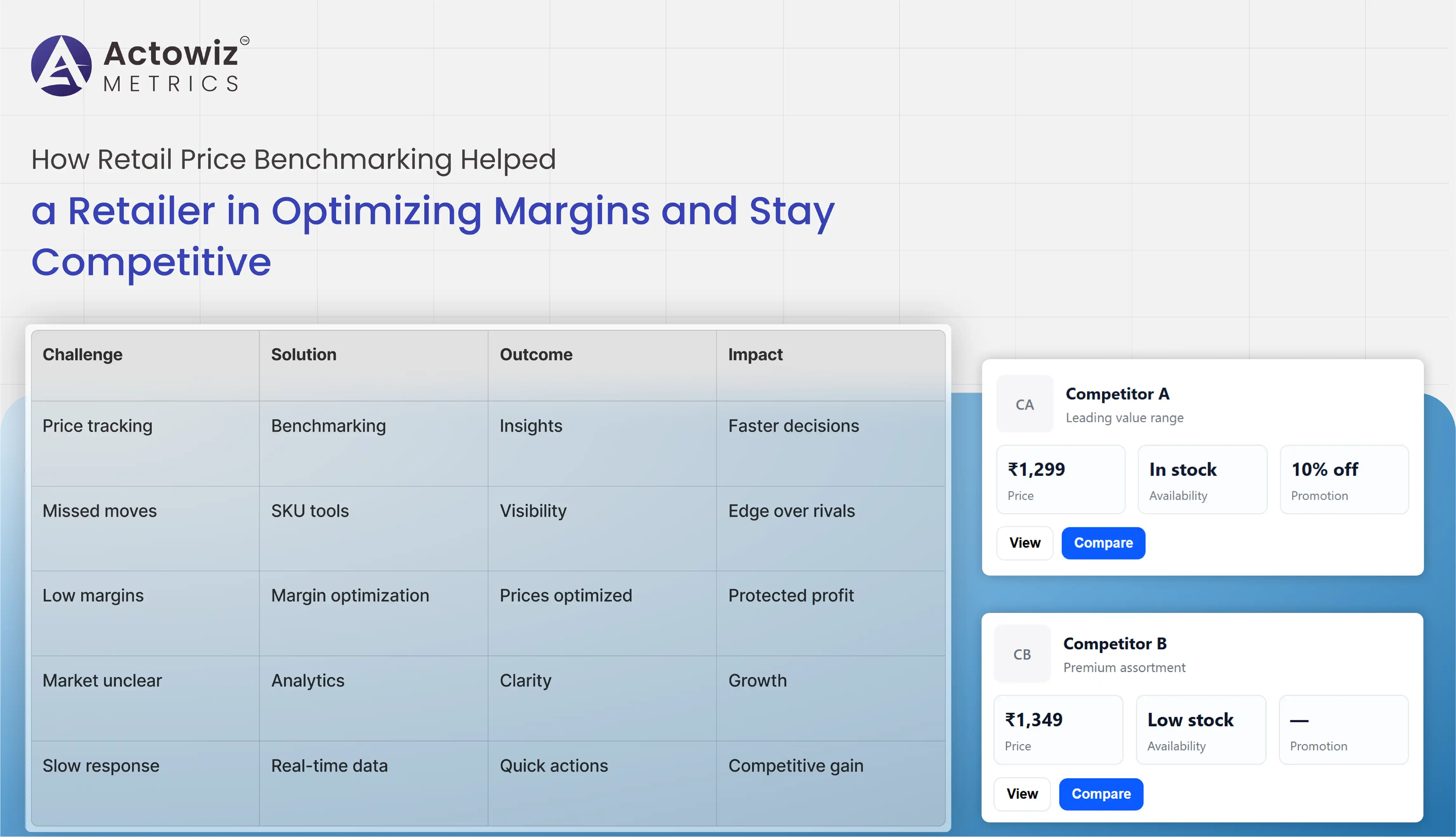This screenshot has height=837, width=1456.
Task: Click the Solution column header
Action: pos(303,355)
